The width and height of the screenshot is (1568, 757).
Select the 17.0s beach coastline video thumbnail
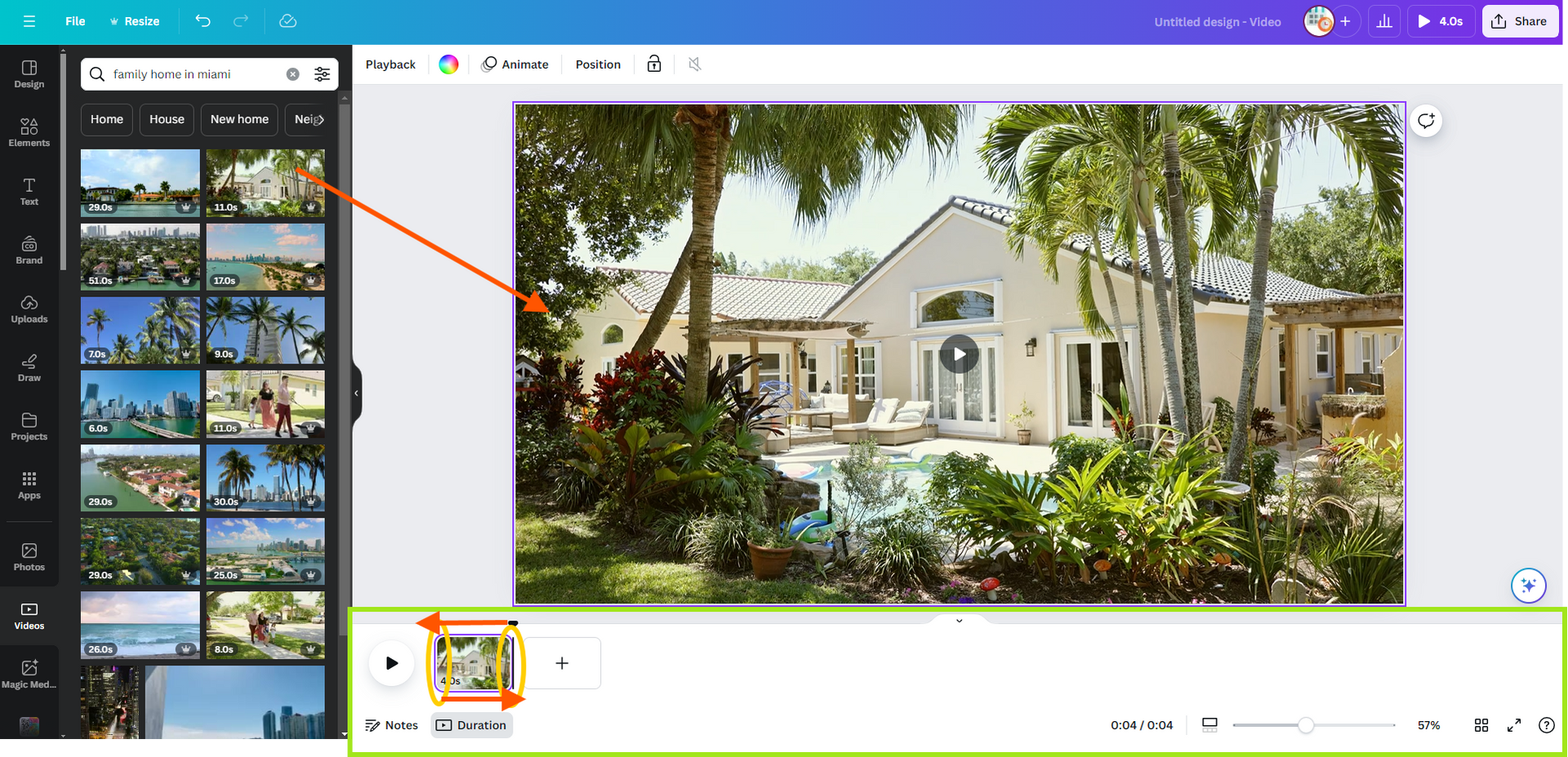coord(265,256)
